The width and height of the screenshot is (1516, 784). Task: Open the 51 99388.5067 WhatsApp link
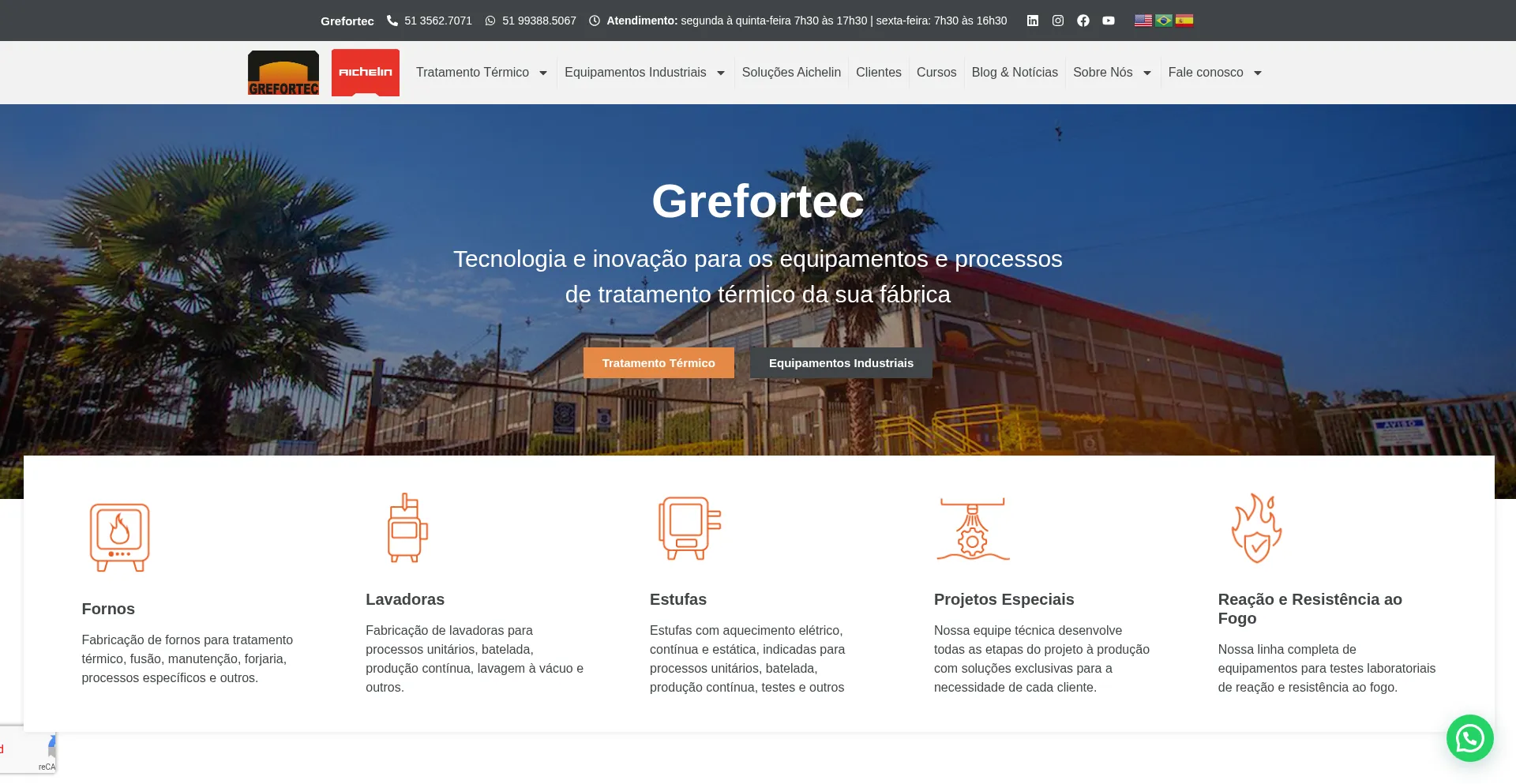539,21
